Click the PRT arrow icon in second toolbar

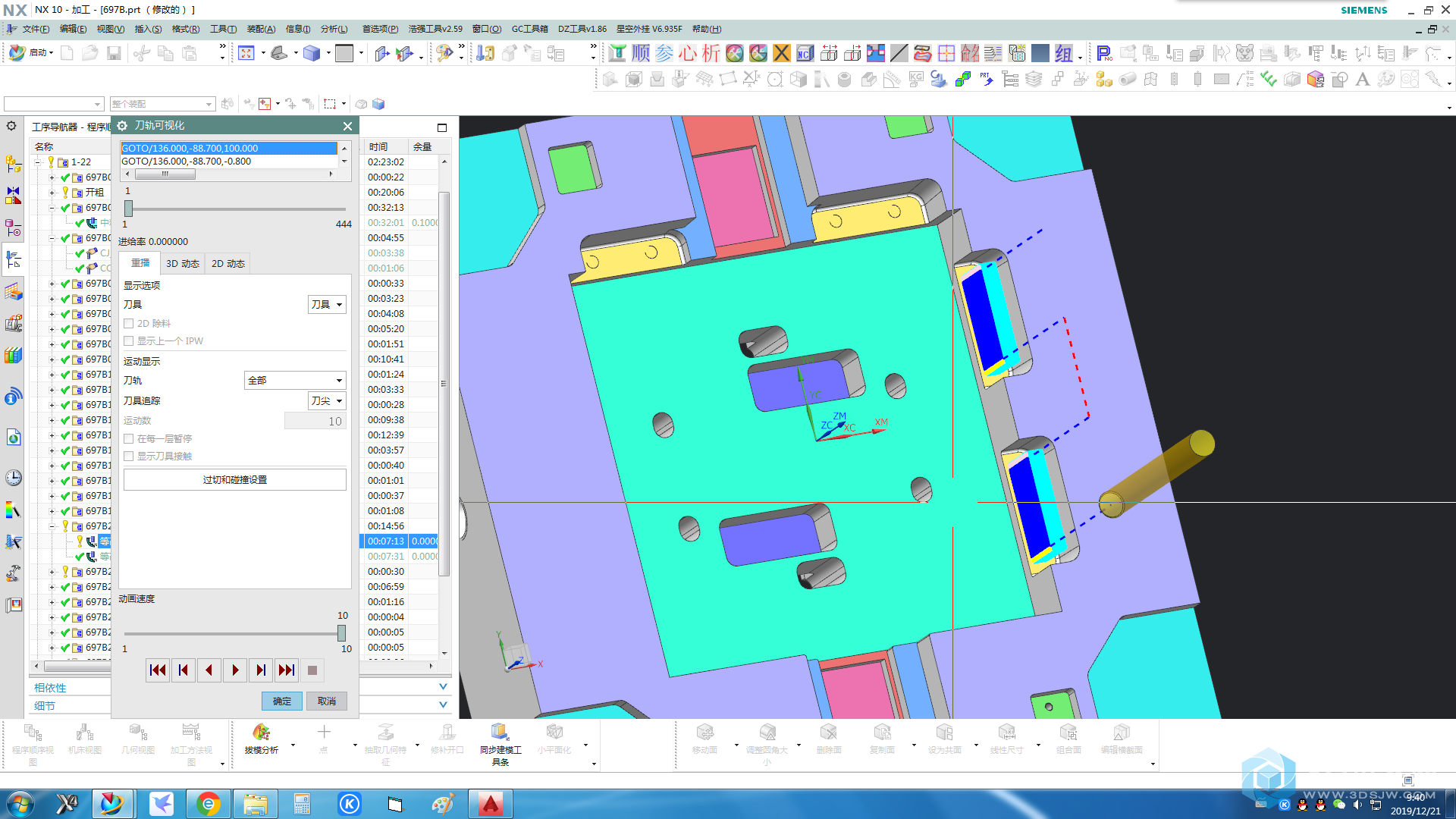(987, 79)
